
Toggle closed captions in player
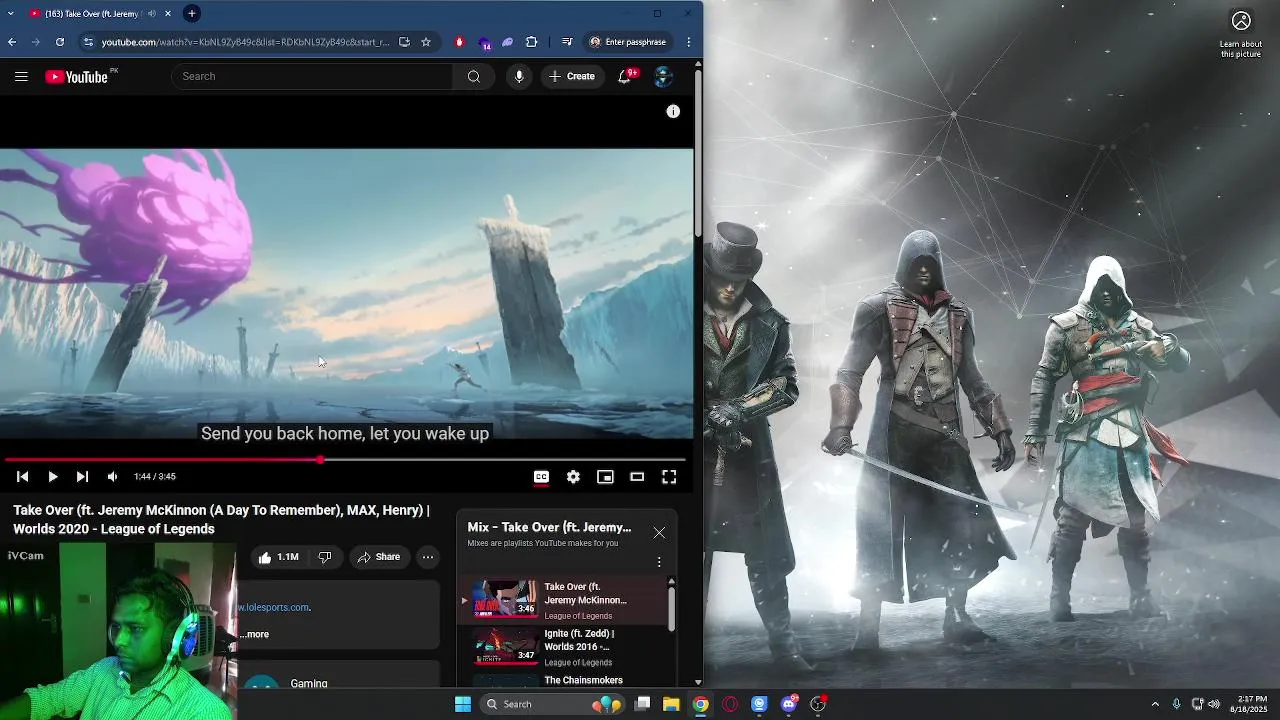coord(541,477)
